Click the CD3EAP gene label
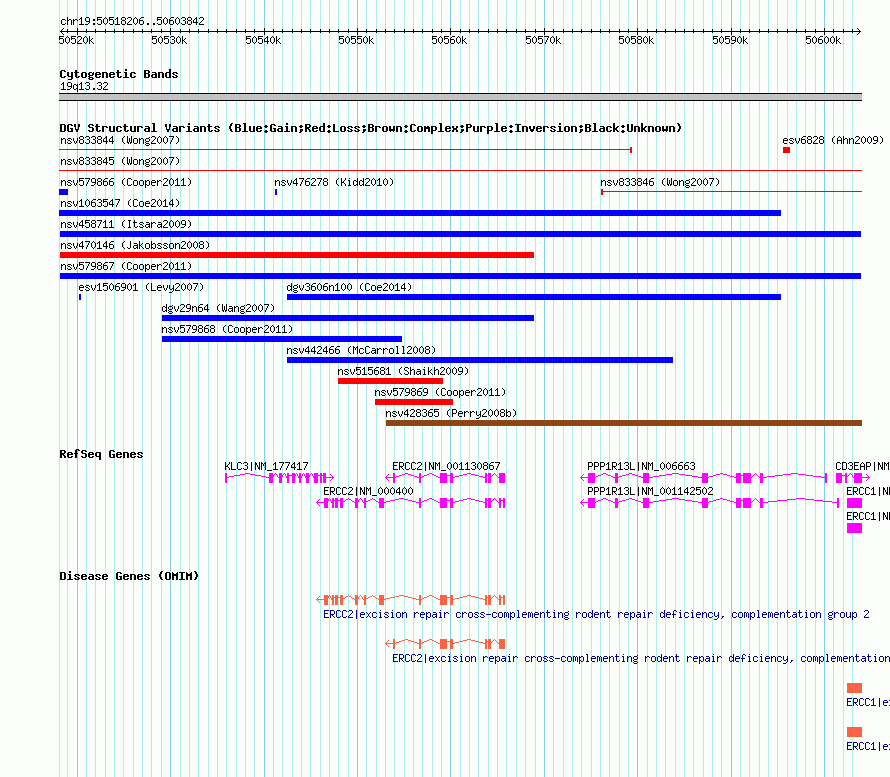The height and width of the screenshot is (777, 890). (862, 466)
